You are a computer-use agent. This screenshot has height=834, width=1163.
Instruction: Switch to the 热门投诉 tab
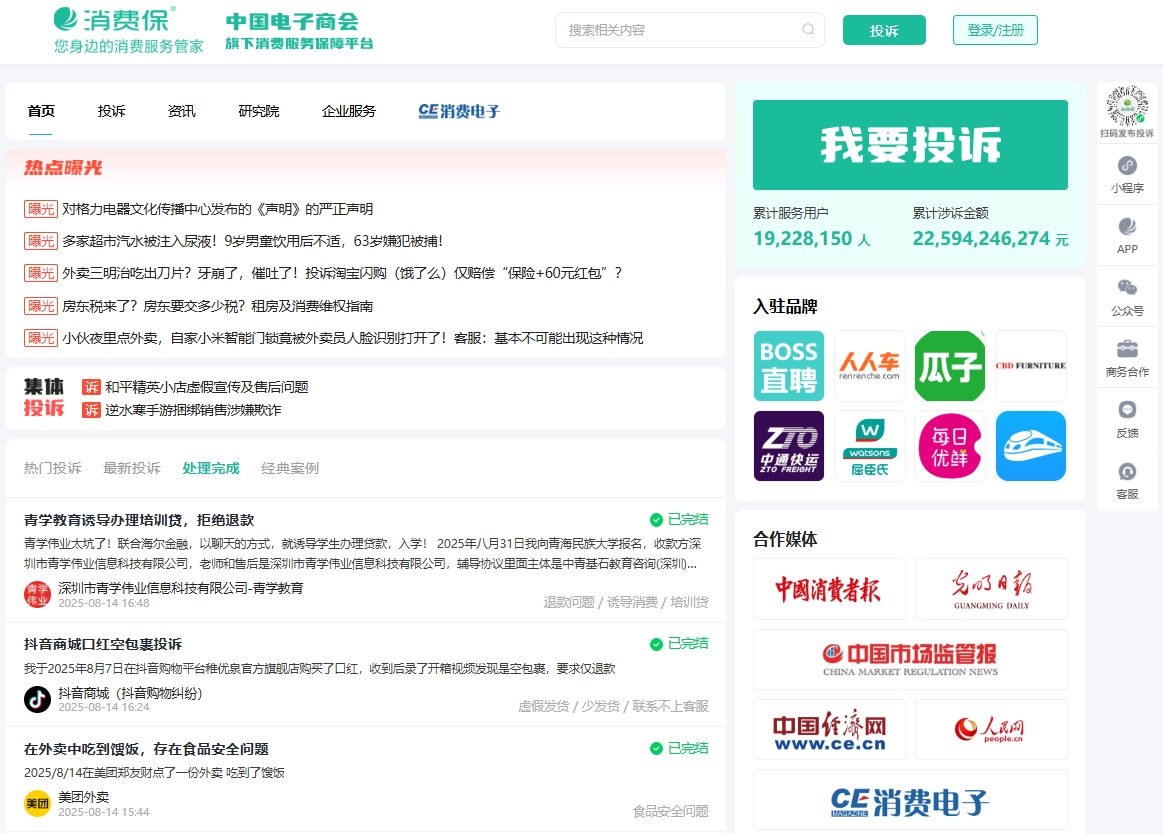point(53,468)
